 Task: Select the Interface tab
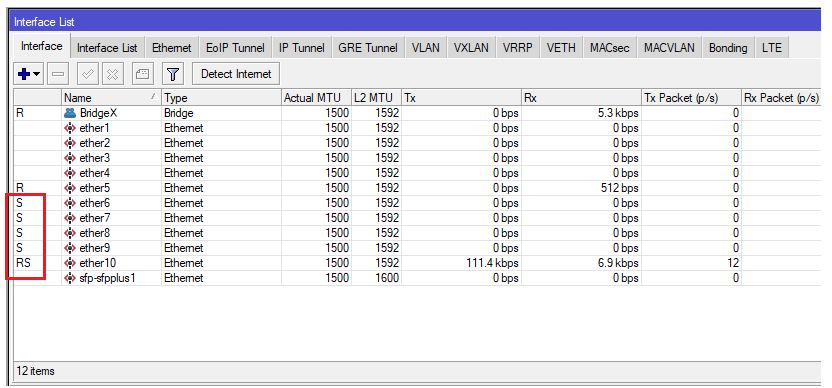pos(41,46)
